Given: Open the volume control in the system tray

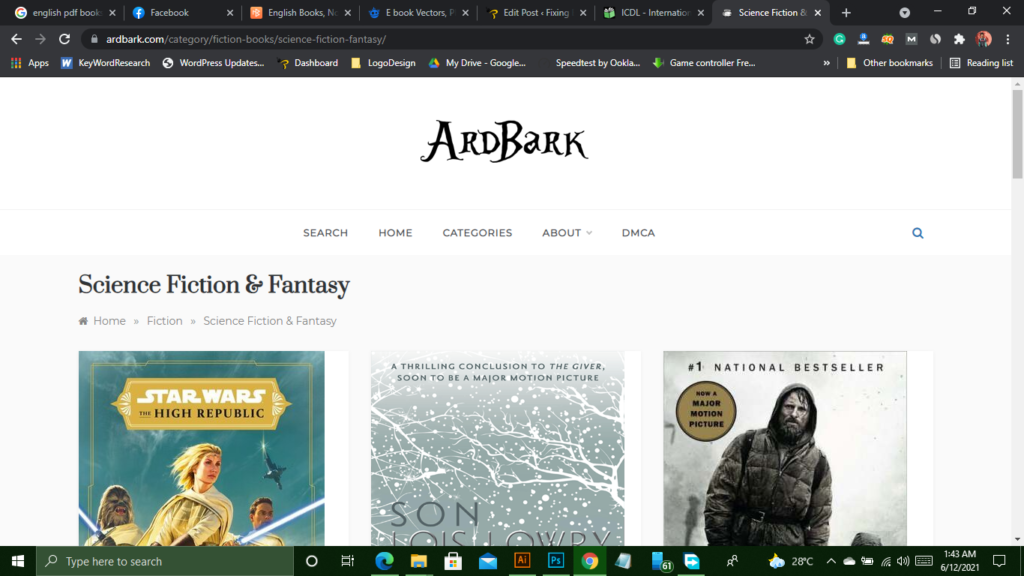Looking at the screenshot, I should (903, 561).
